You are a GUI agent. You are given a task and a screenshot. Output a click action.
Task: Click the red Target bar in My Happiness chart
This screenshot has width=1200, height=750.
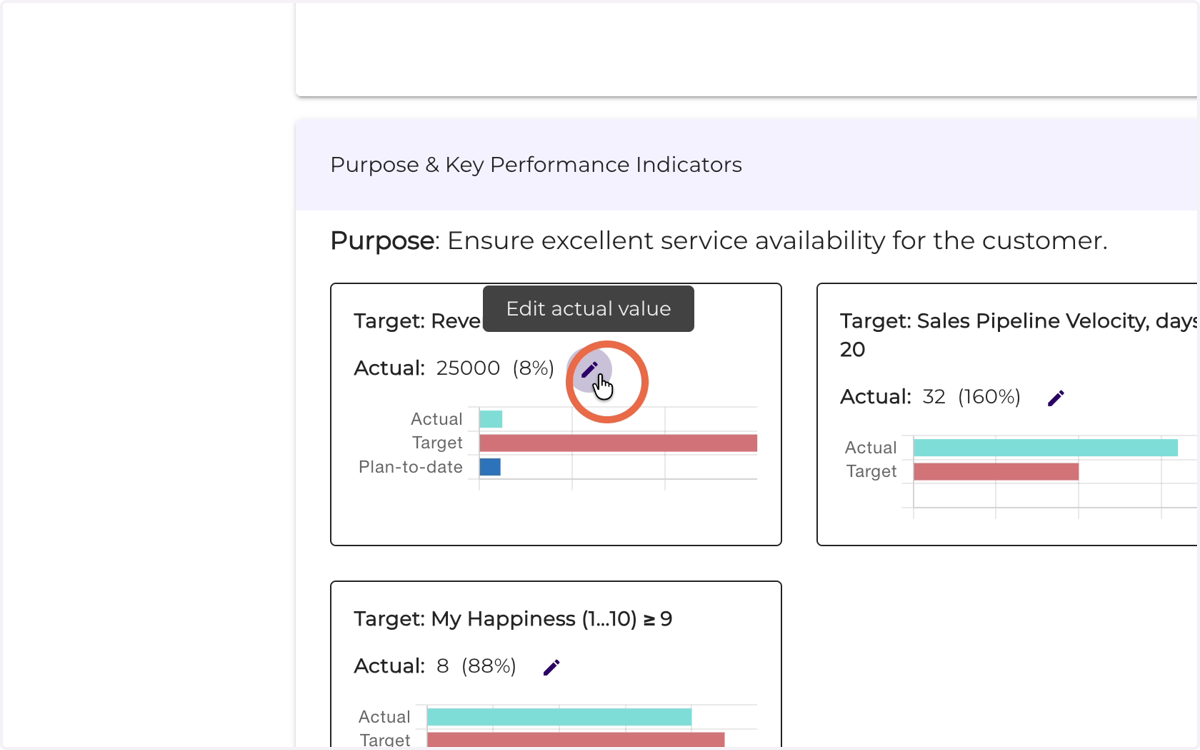coord(576,740)
